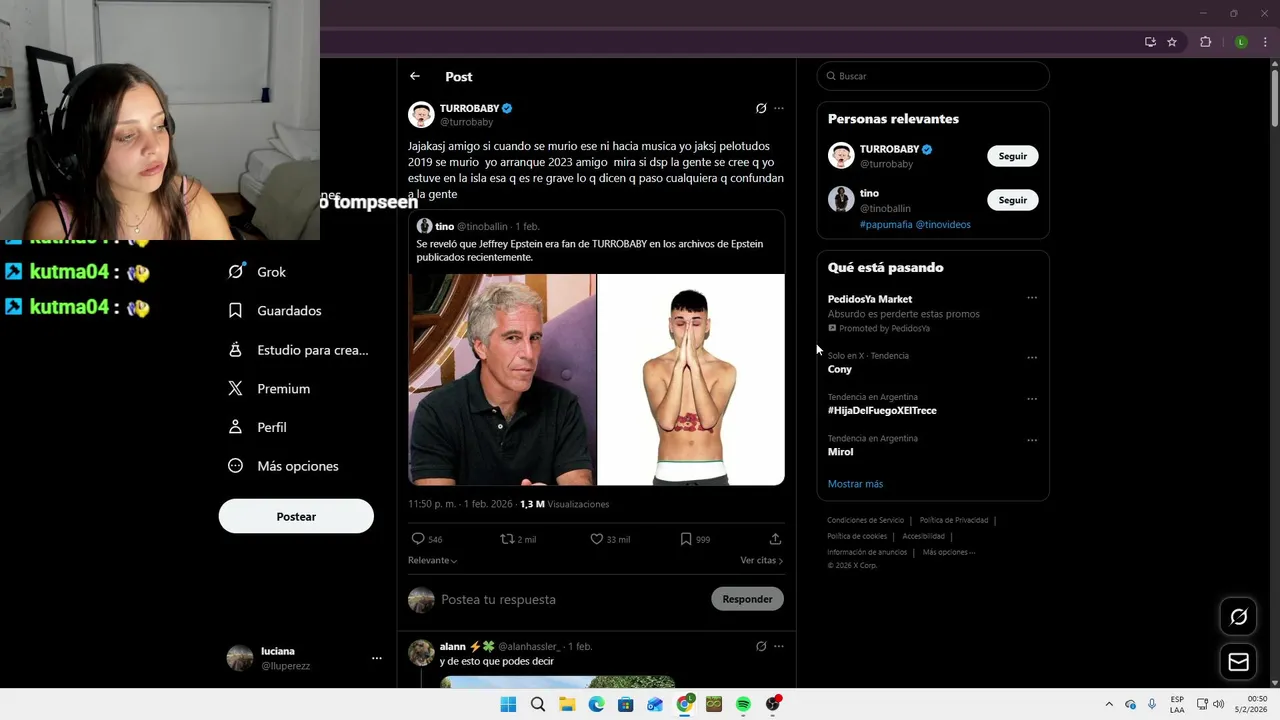Click the Responder button
Image resolution: width=1280 pixels, height=720 pixels.
747,599
